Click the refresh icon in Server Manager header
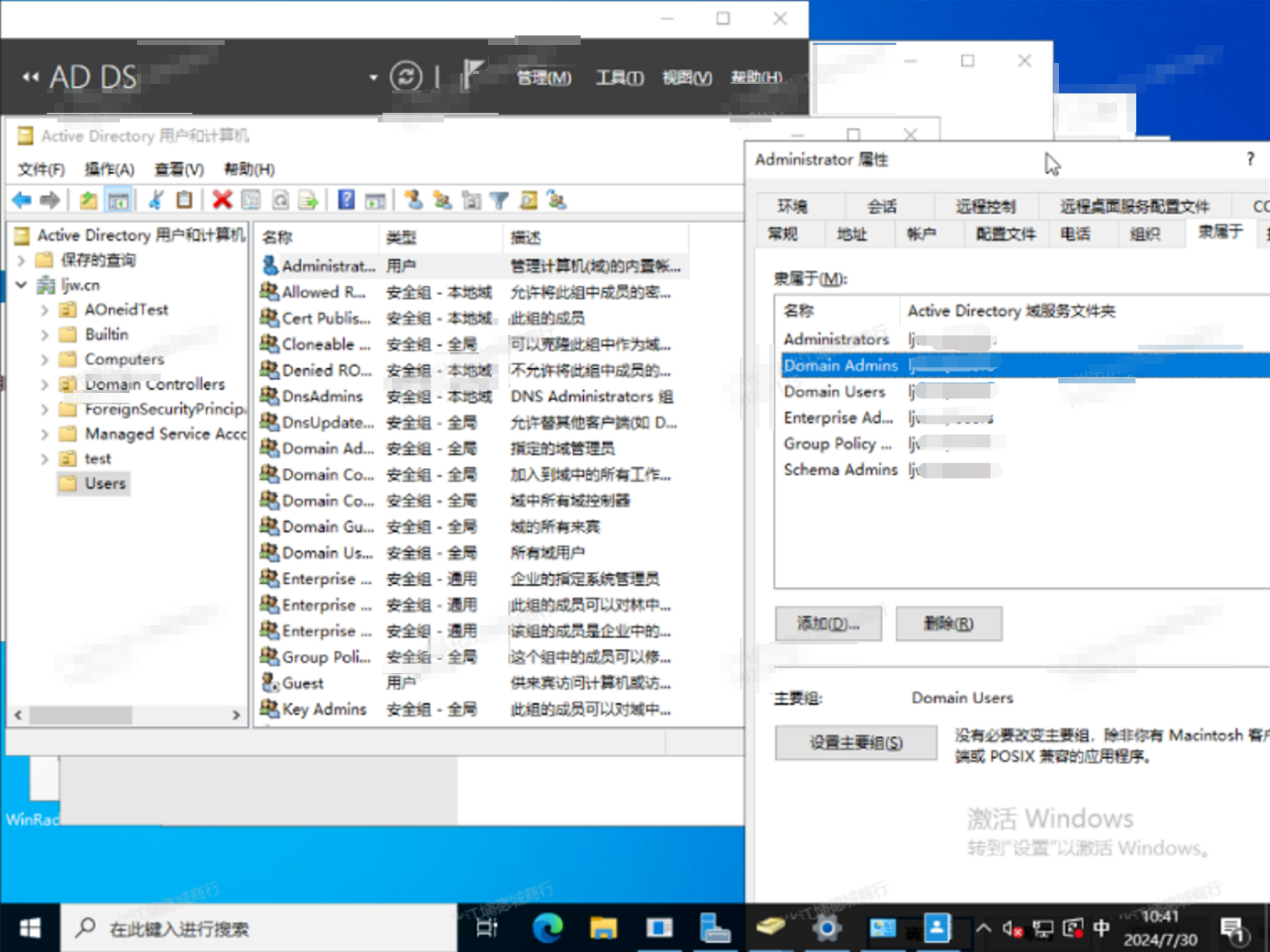Screen dimensions: 1270x952 tap(405, 77)
